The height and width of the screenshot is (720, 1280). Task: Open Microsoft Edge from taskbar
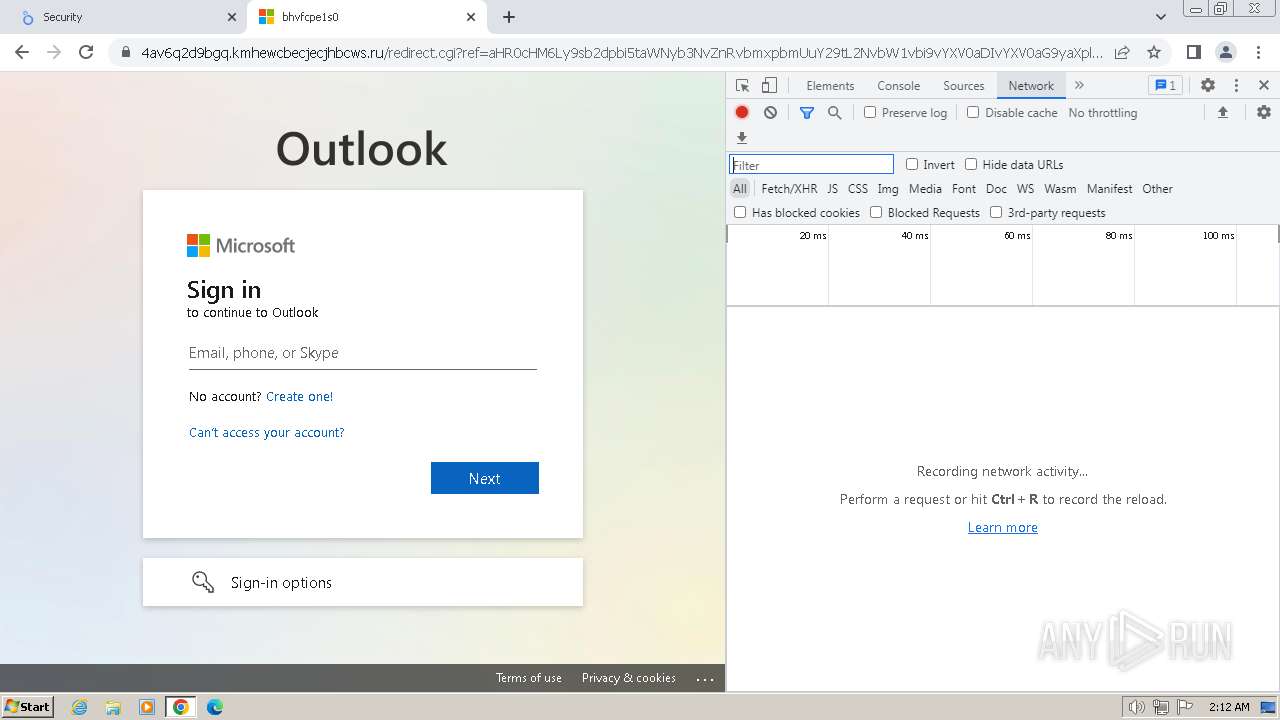[215, 707]
